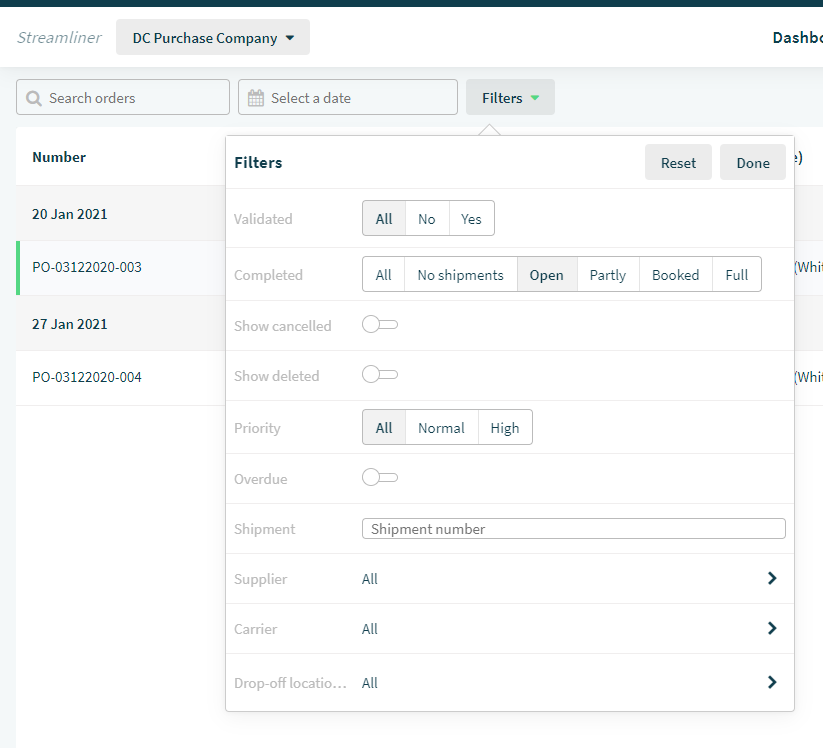Set Priority filter to High
Viewport: 823px width, 748px height.
pos(505,427)
